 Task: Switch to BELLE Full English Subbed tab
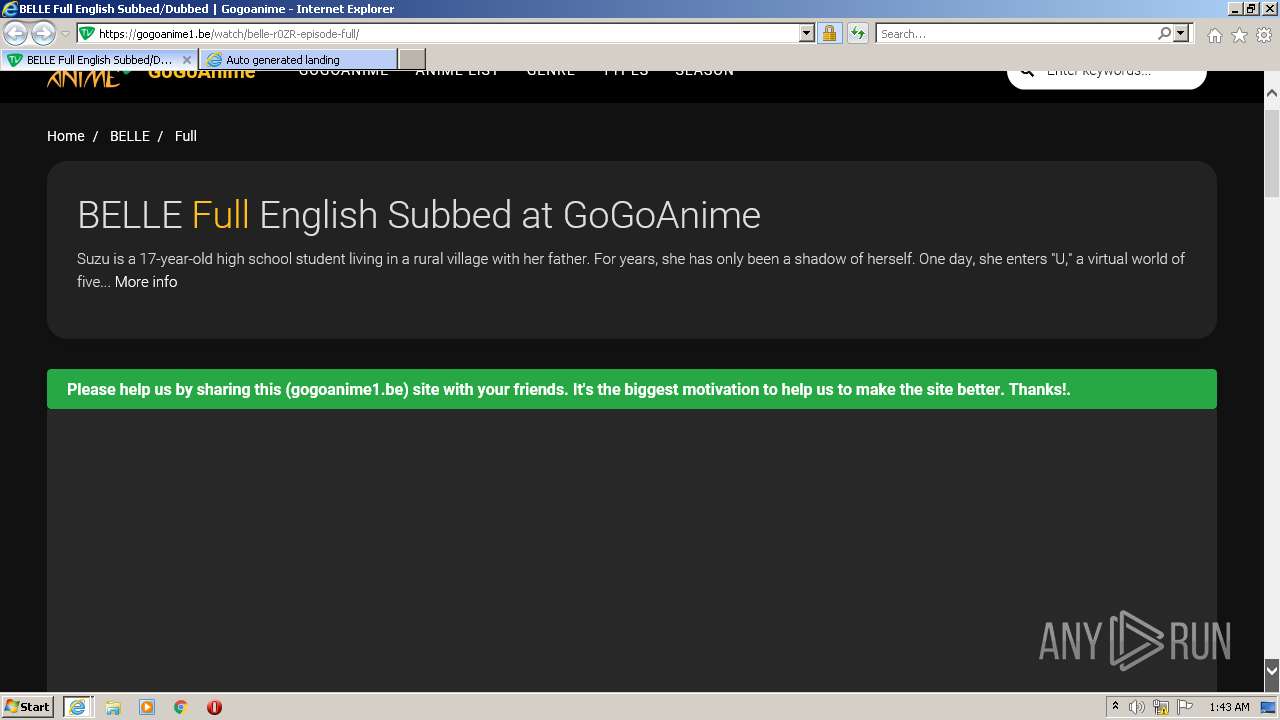(98, 60)
